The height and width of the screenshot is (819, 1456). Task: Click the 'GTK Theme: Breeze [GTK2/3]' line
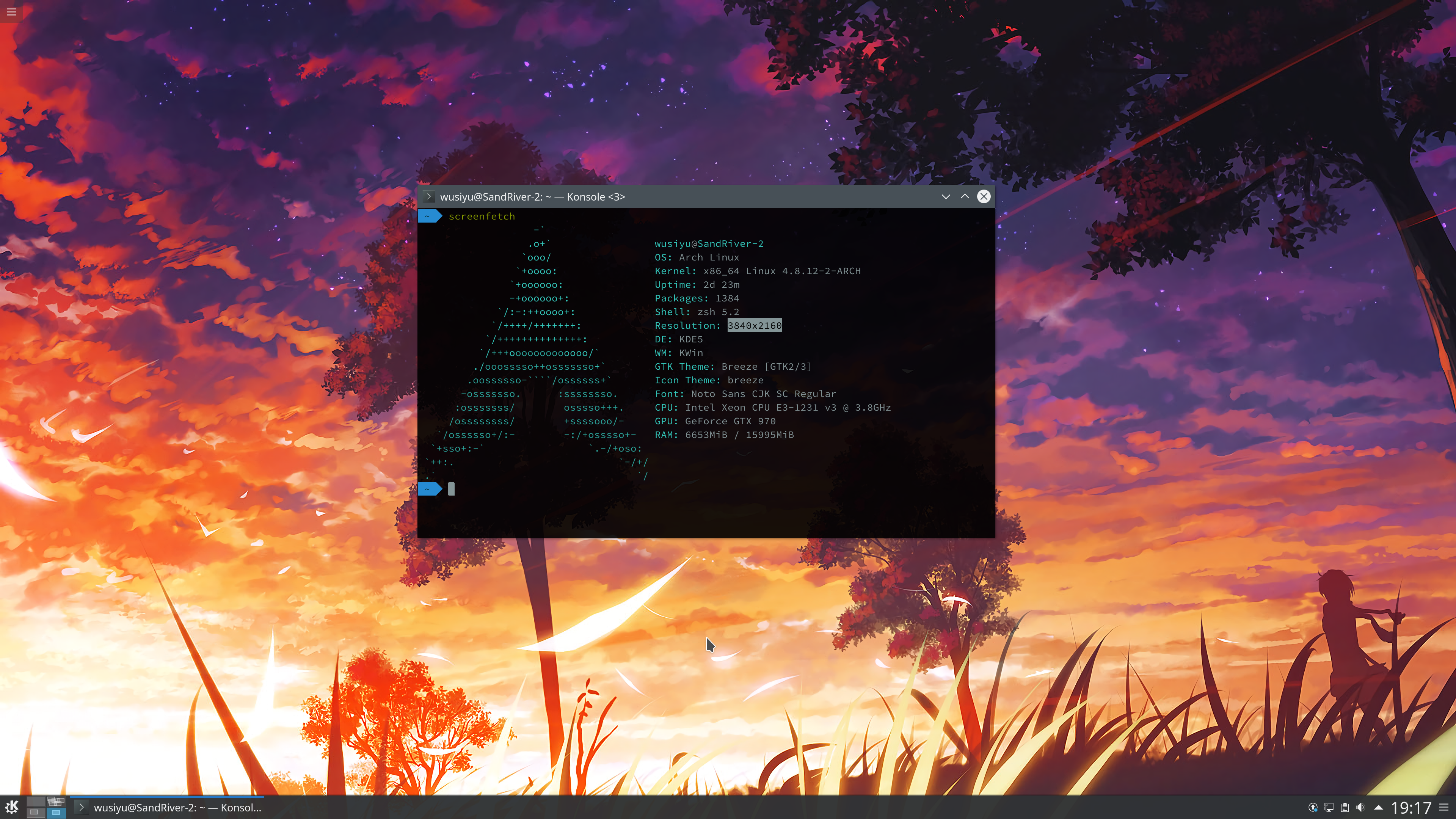tap(733, 366)
